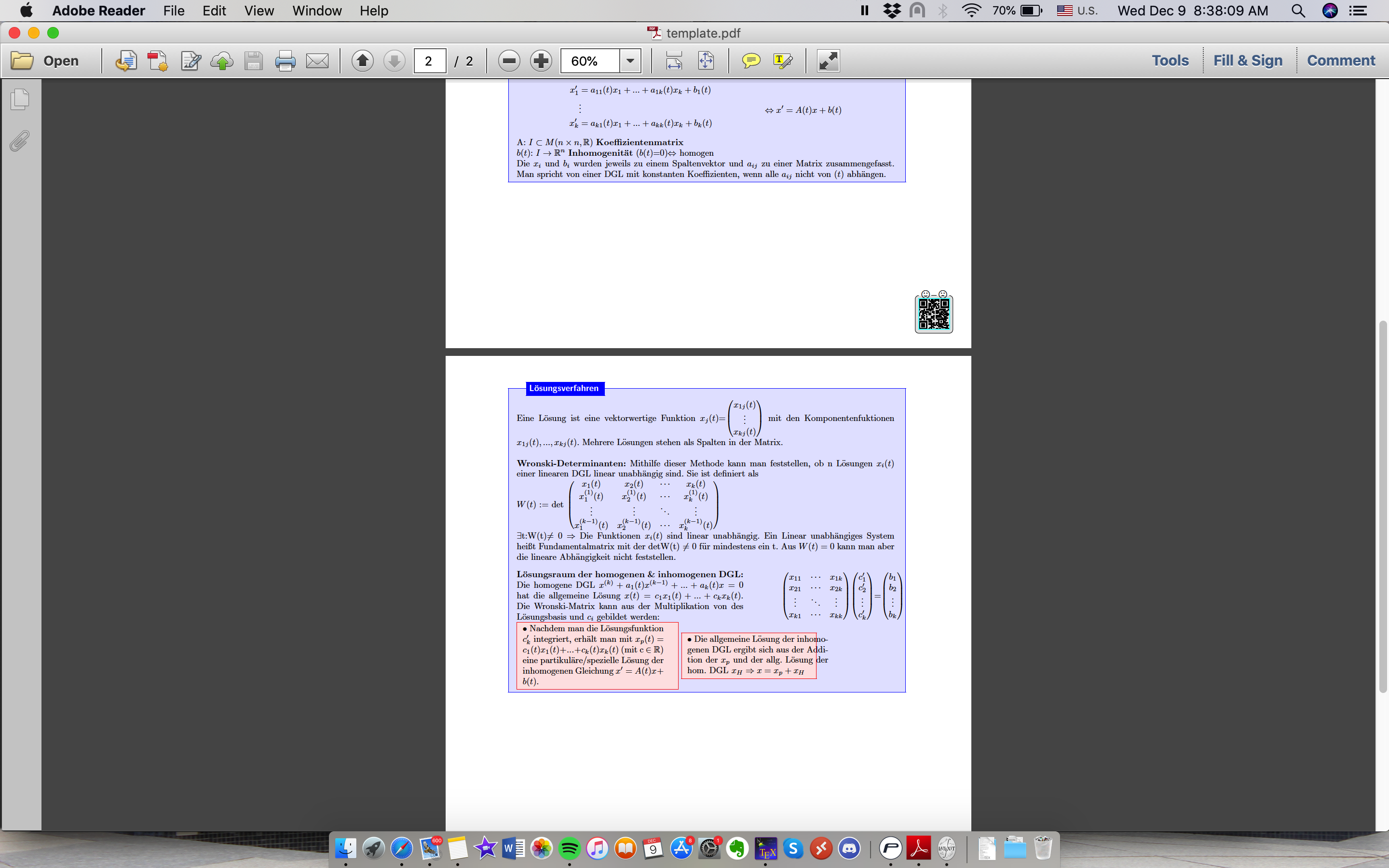Toggle the scrolling fit-width mode
The height and width of the screenshot is (868, 1389).
pyautogui.click(x=674, y=61)
